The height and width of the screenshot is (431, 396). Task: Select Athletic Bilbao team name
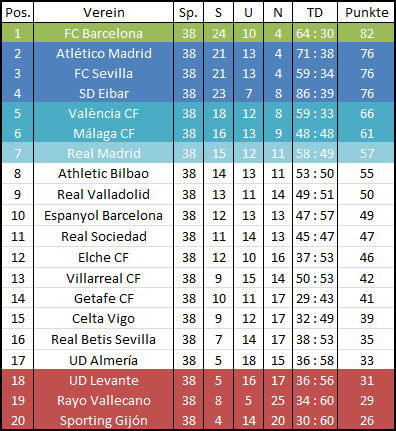[x=103, y=173]
